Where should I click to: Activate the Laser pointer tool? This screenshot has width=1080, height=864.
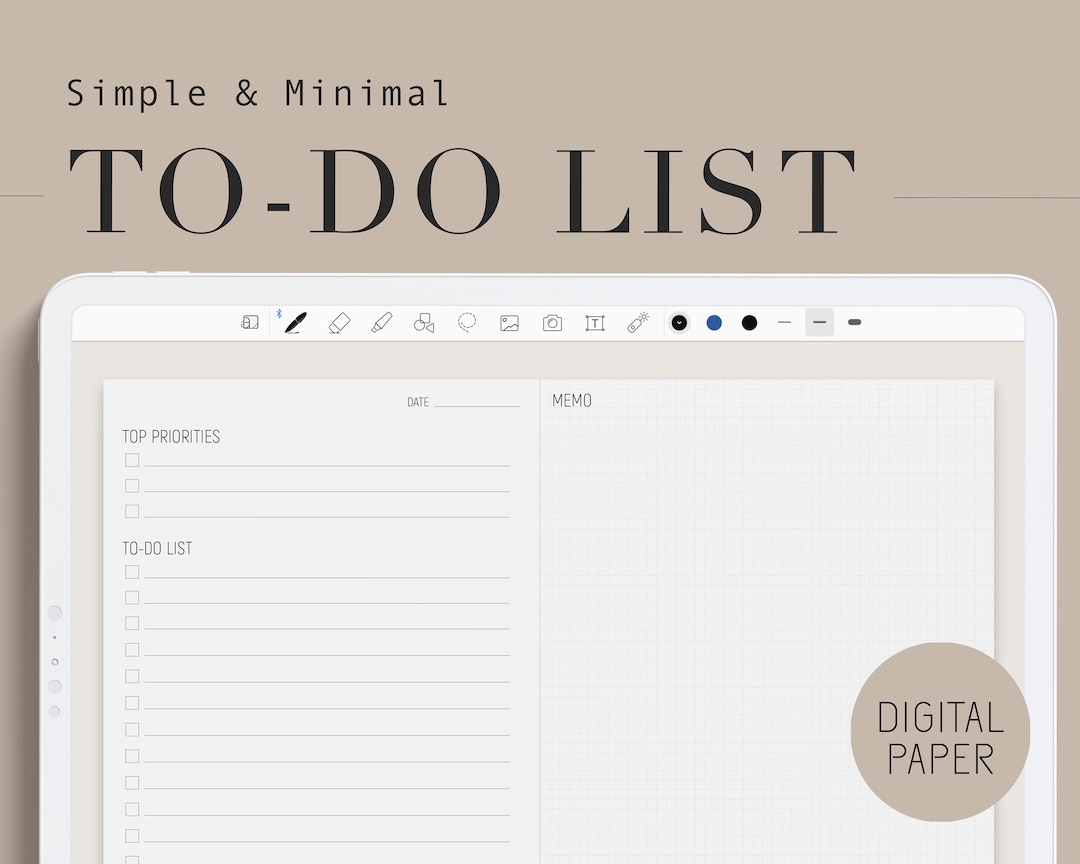[638, 322]
